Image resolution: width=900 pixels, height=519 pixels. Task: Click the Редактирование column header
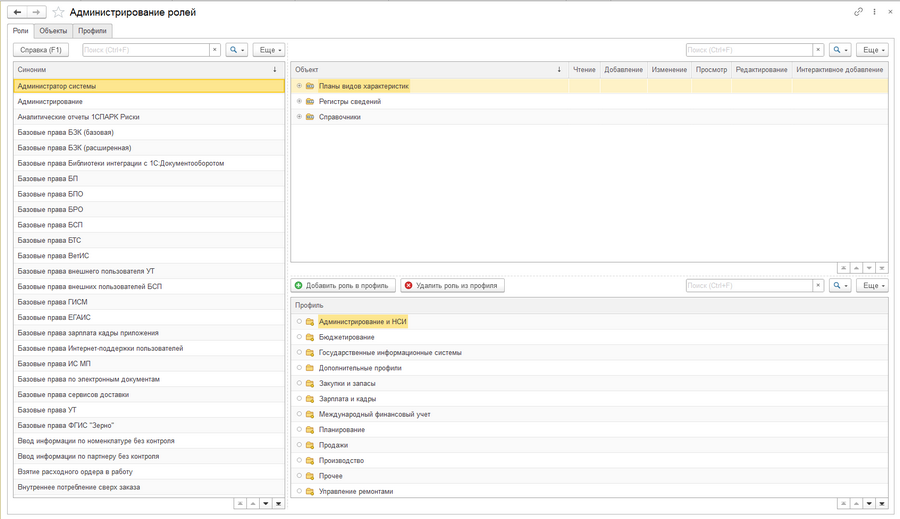(x=762, y=69)
